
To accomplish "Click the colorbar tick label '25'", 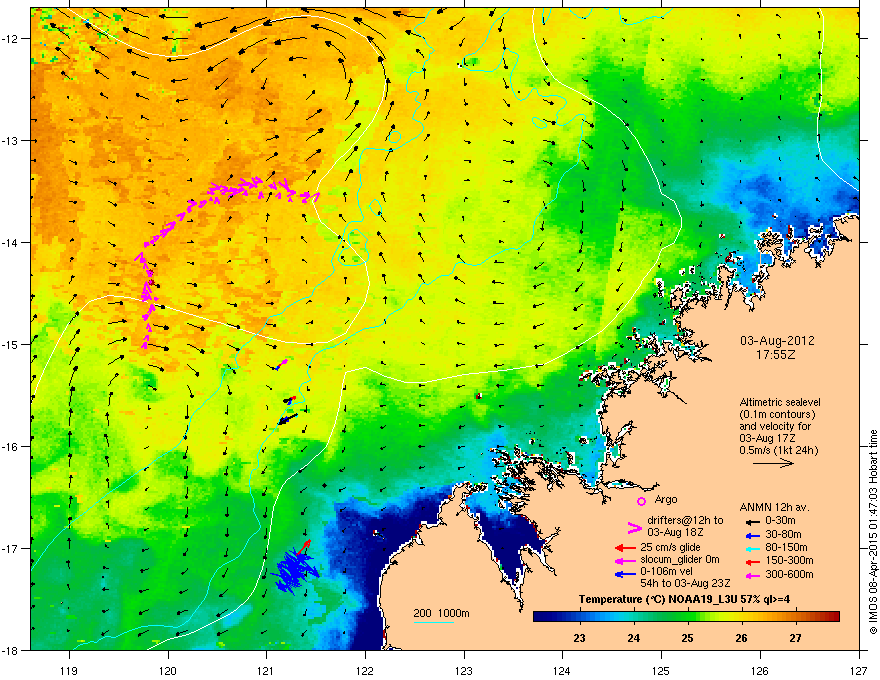I will pyautogui.click(x=688, y=638).
